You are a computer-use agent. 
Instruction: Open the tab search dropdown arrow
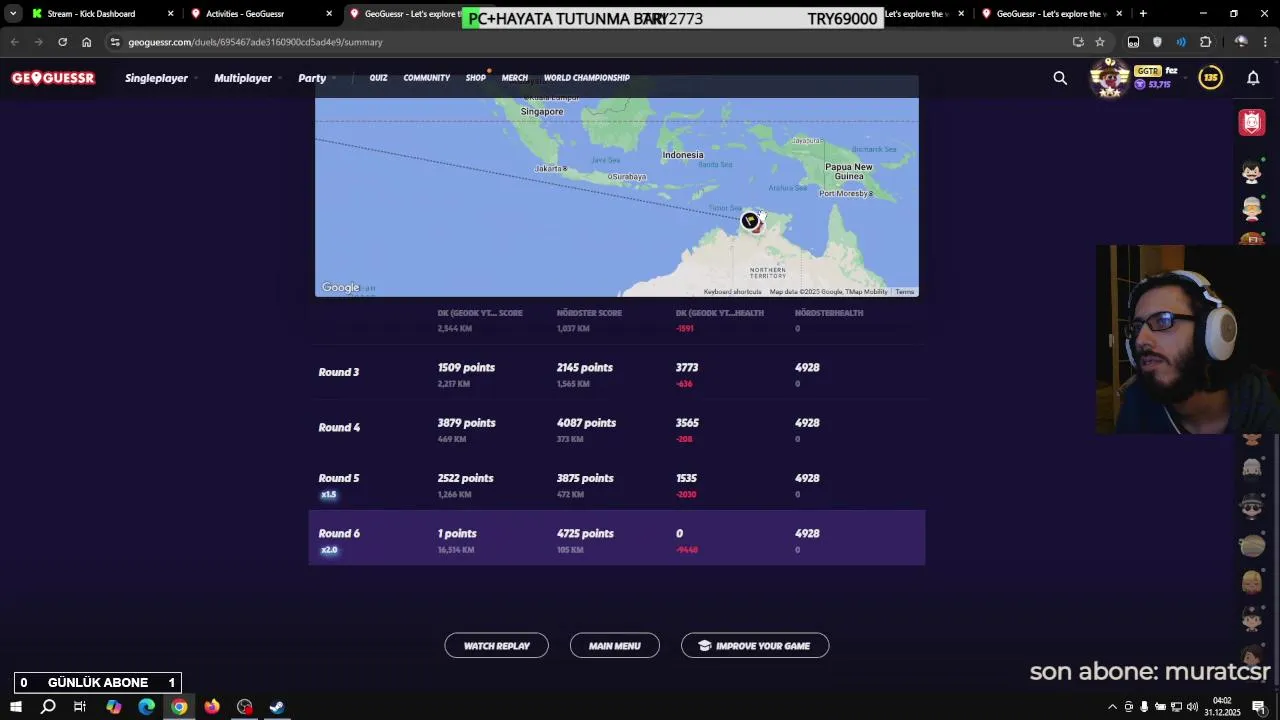pyautogui.click(x=13, y=14)
